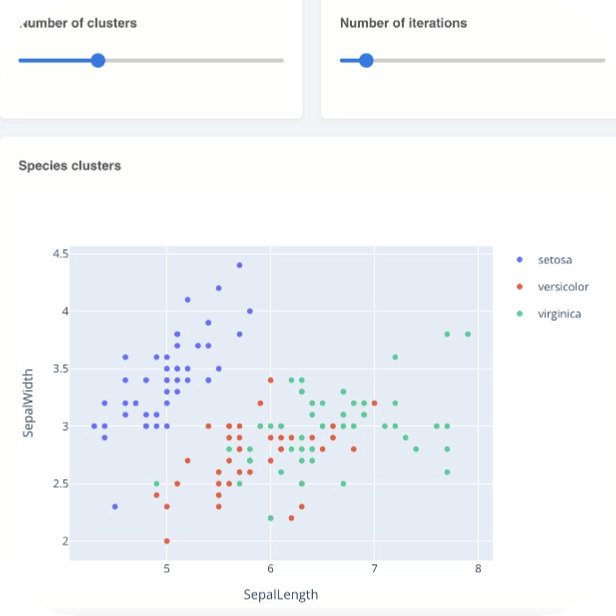
Task: Click the SepalLength x-axis title
Action: pyautogui.click(x=281, y=595)
